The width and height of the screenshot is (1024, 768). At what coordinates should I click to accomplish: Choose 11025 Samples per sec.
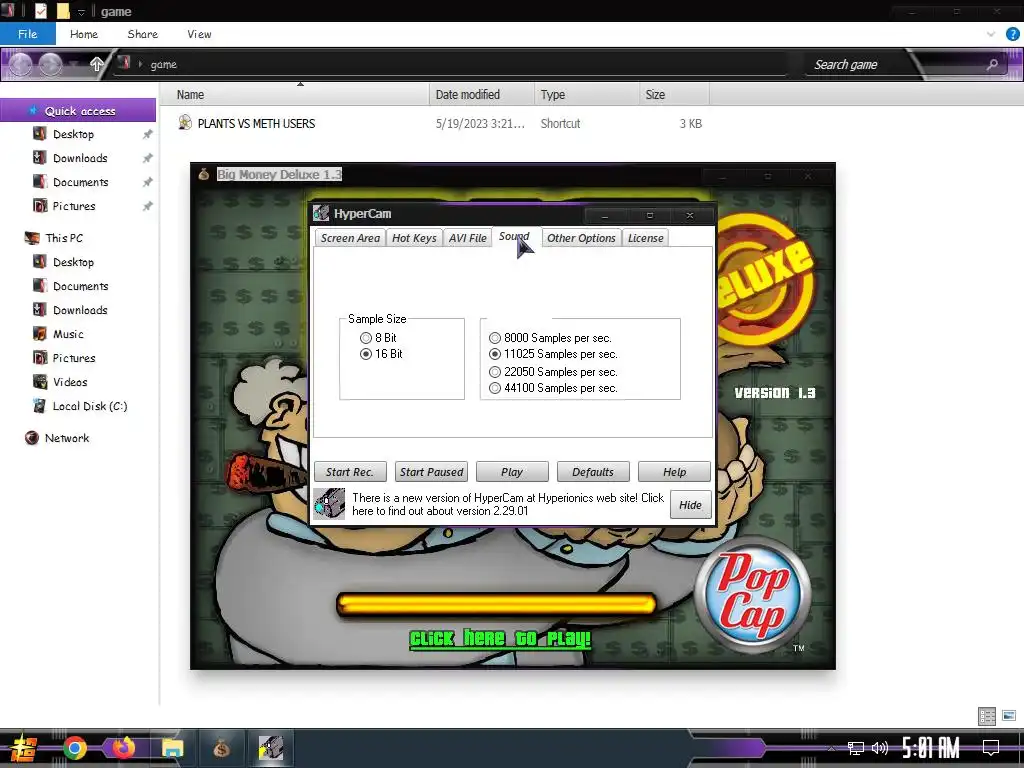click(553, 354)
